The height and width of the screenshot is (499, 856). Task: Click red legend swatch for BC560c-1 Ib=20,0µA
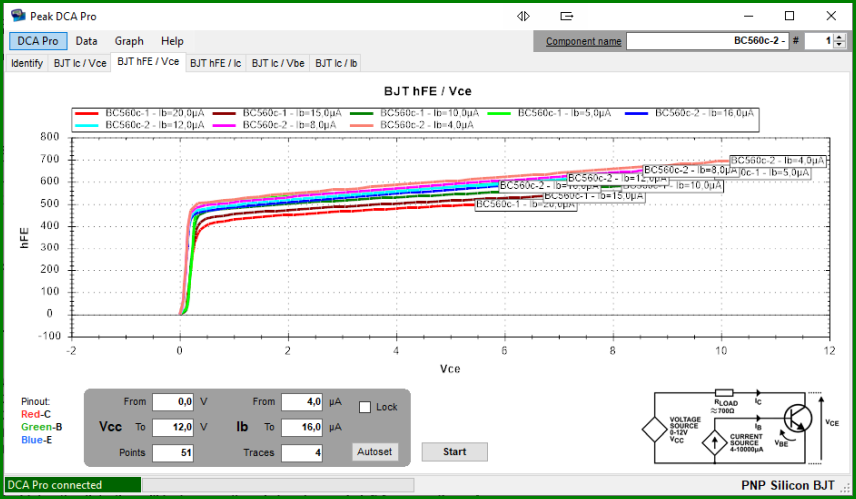tap(87, 113)
